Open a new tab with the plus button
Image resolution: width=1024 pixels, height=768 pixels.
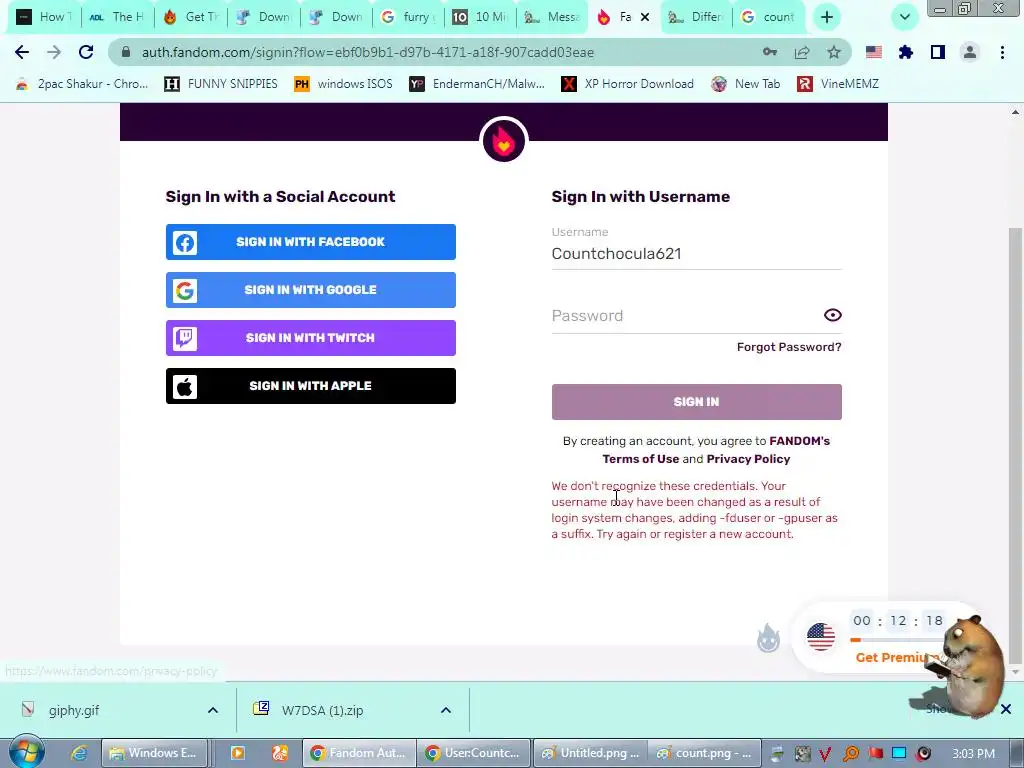[x=827, y=17]
